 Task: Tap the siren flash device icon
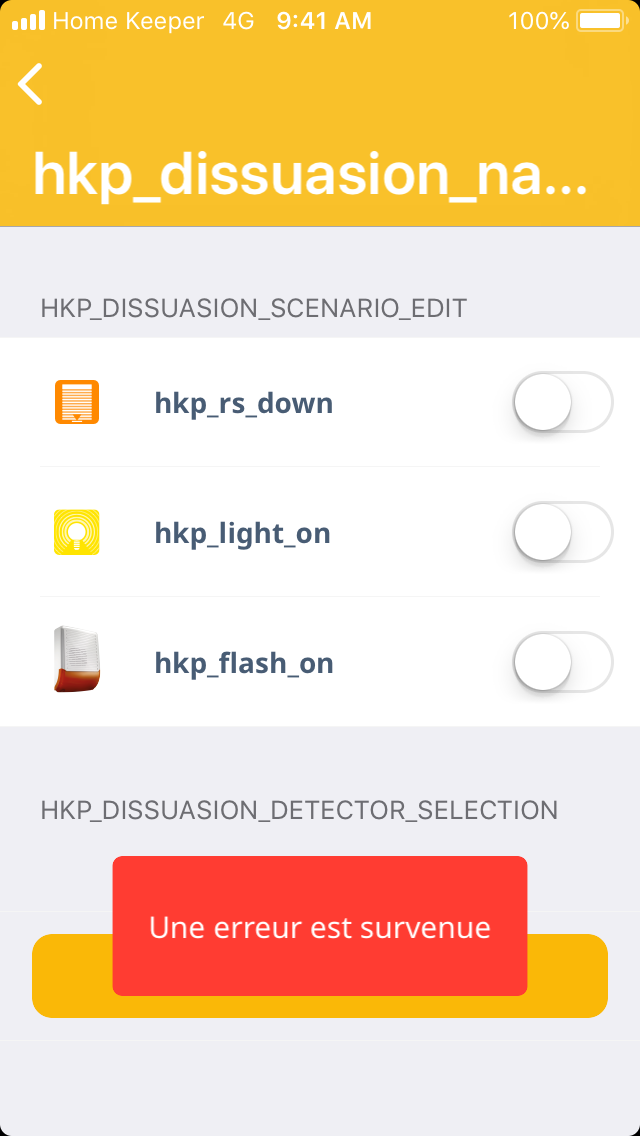(x=76, y=660)
